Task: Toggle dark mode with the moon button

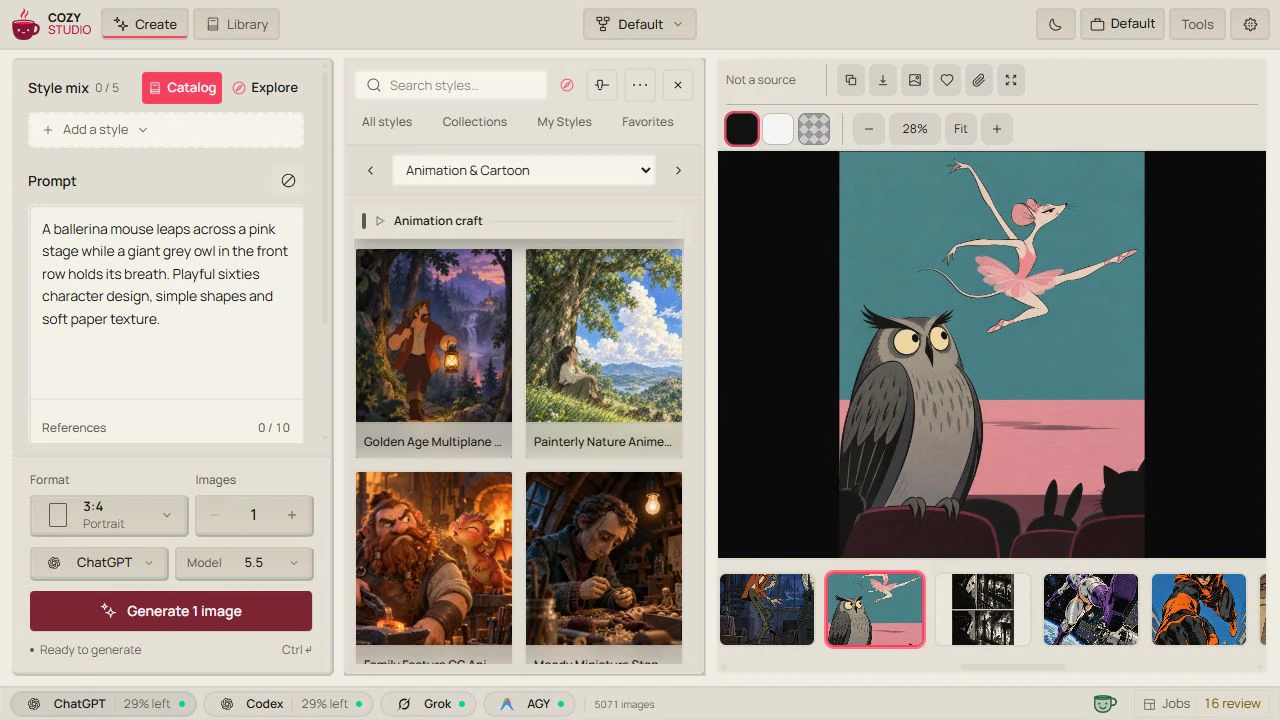Action: (x=1055, y=24)
